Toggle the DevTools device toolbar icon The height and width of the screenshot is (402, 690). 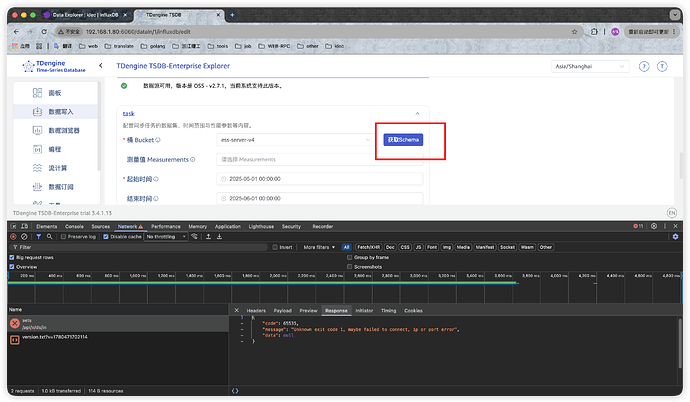click(x=25, y=227)
